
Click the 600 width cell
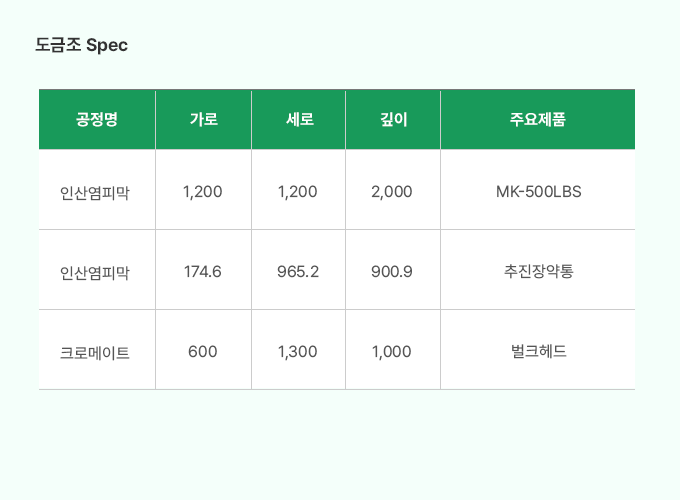click(203, 351)
